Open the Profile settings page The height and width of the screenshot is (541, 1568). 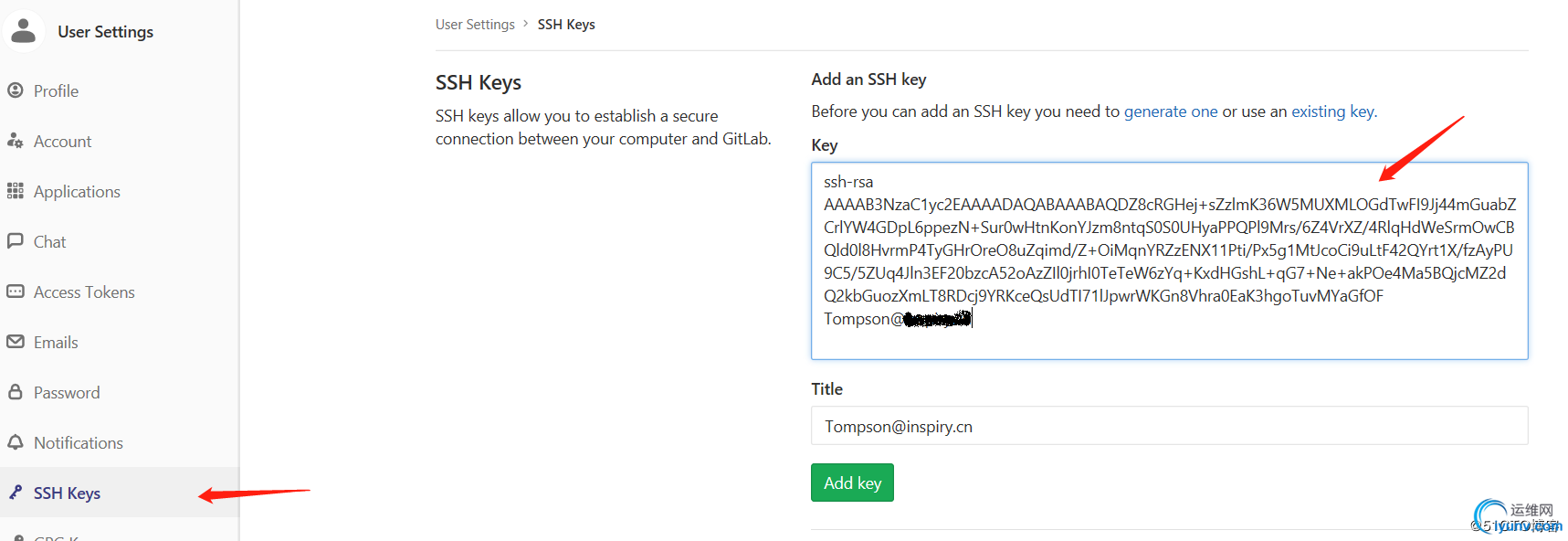pyautogui.click(x=56, y=91)
